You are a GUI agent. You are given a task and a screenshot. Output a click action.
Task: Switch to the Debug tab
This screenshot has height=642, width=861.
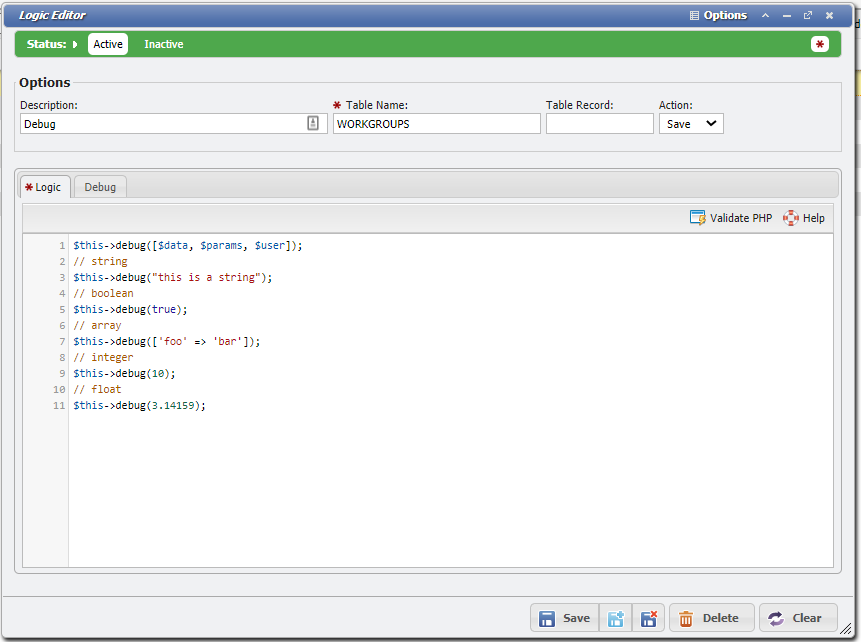tap(100, 187)
